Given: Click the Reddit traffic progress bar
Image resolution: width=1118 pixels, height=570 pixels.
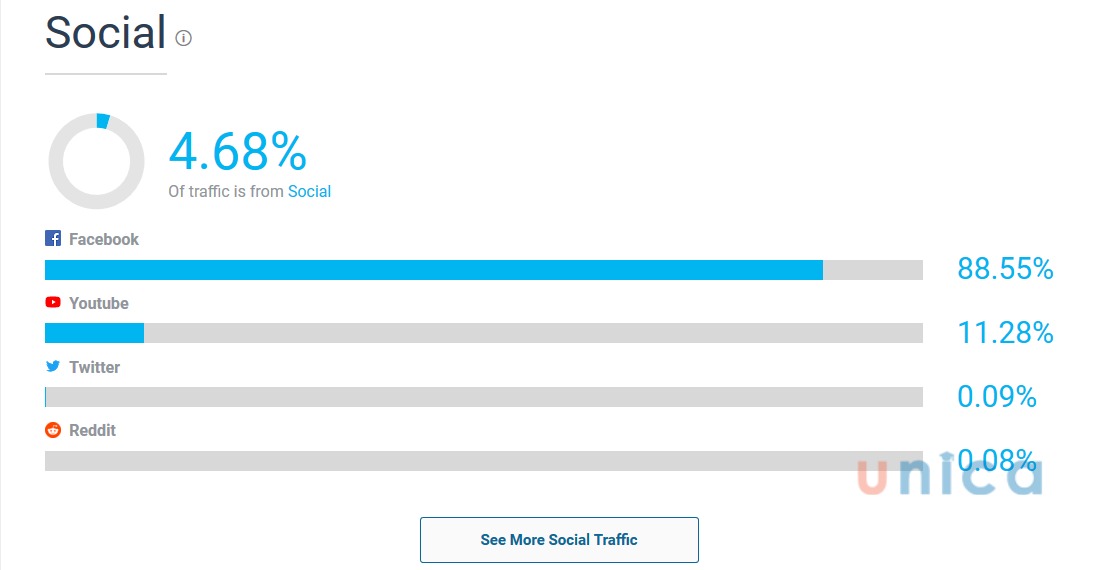Looking at the screenshot, I should pos(483,461).
